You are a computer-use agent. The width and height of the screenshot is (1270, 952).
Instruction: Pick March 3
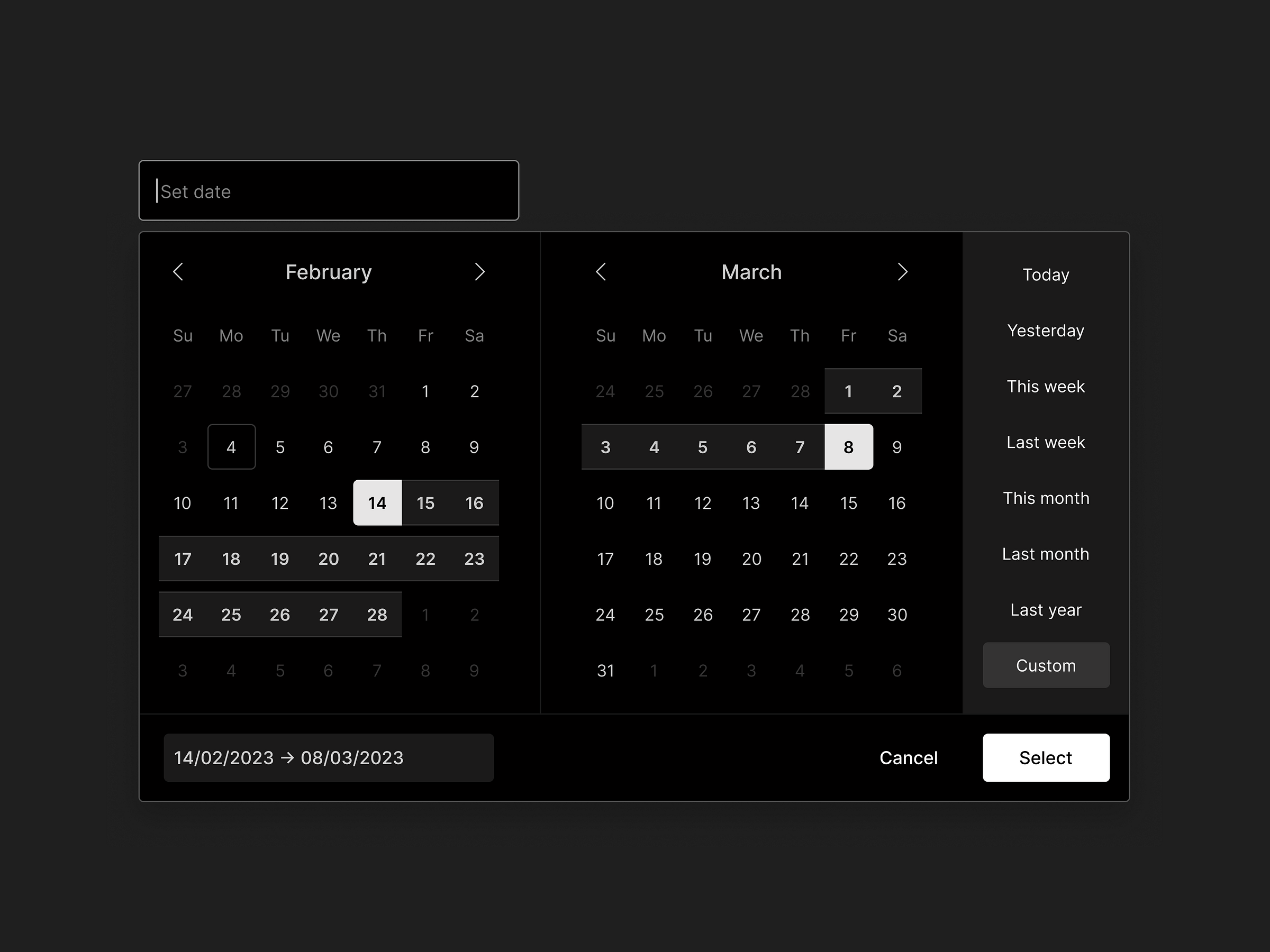[606, 447]
